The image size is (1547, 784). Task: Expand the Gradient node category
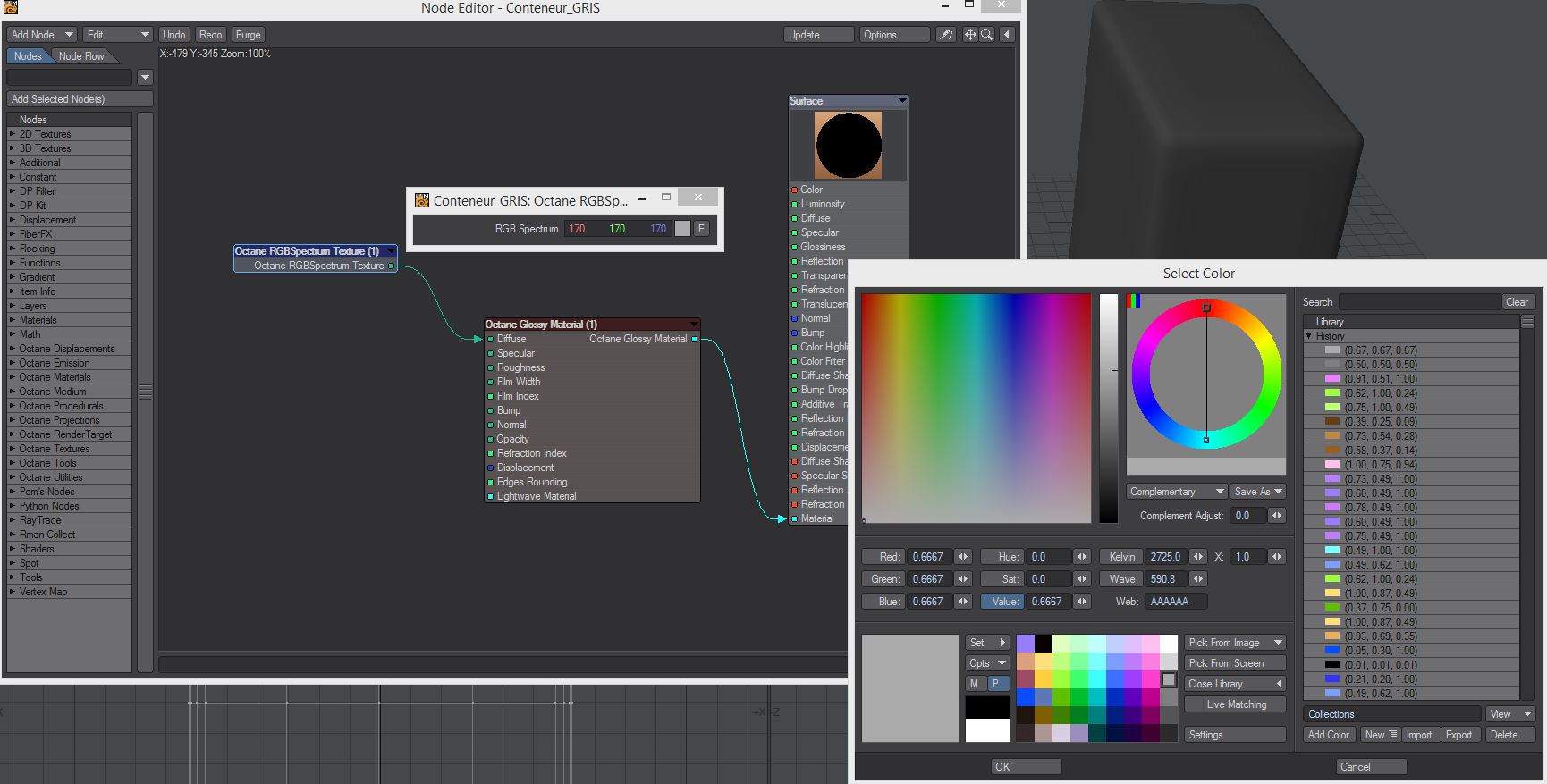click(13, 277)
